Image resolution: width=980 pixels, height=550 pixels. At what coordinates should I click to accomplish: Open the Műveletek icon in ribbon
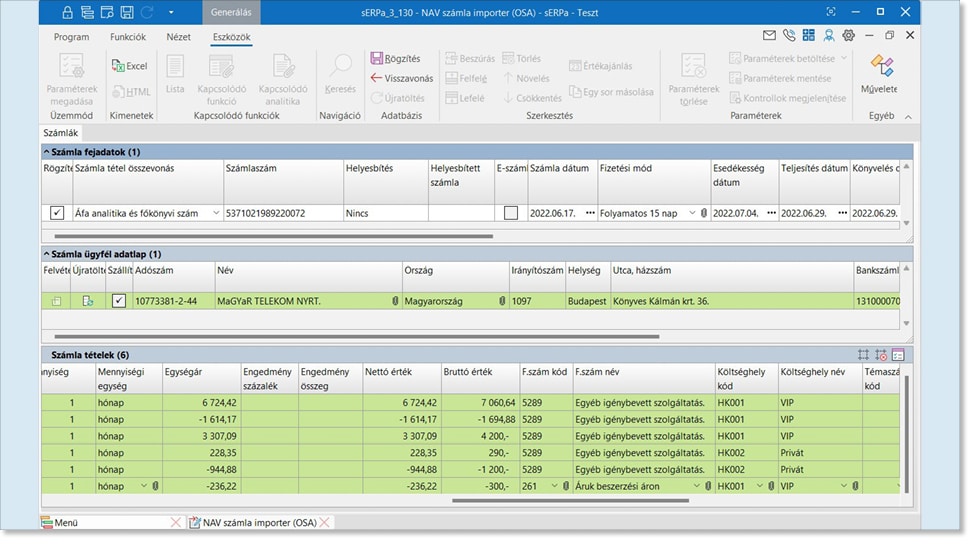click(881, 67)
